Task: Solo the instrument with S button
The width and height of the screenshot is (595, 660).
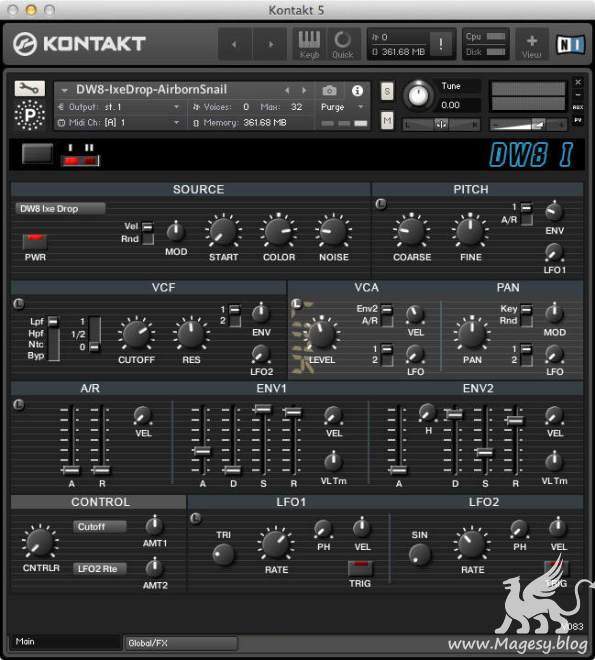Action: (x=387, y=91)
